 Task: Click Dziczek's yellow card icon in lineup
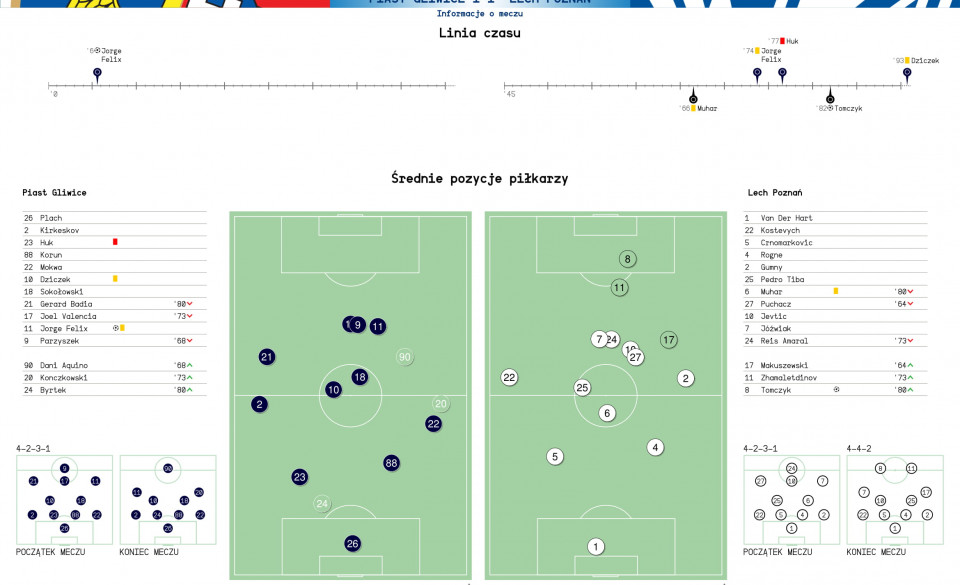point(115,279)
